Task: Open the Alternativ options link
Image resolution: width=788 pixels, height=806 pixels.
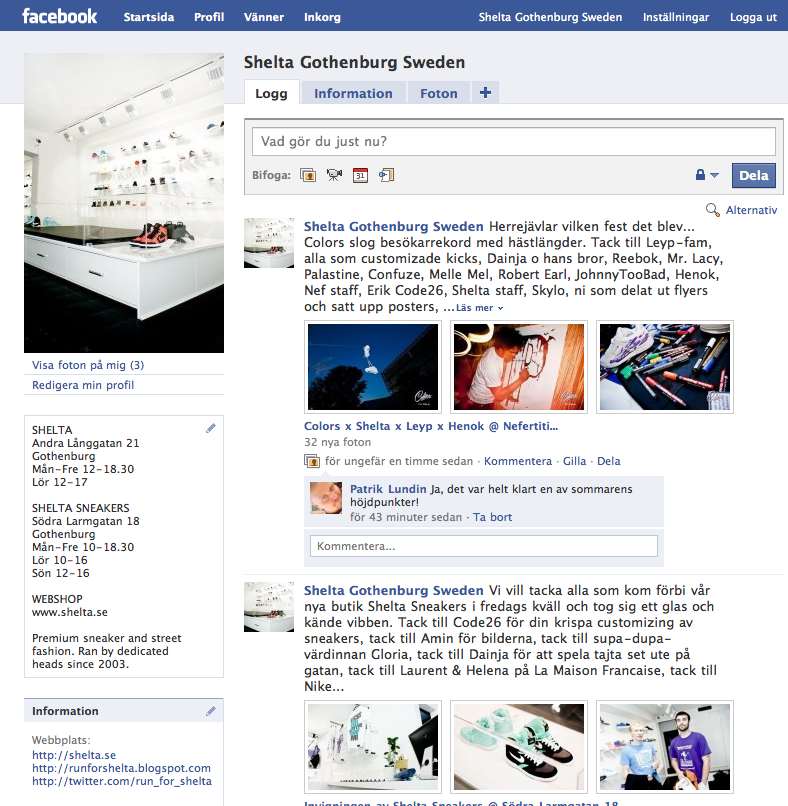Action: [x=751, y=210]
